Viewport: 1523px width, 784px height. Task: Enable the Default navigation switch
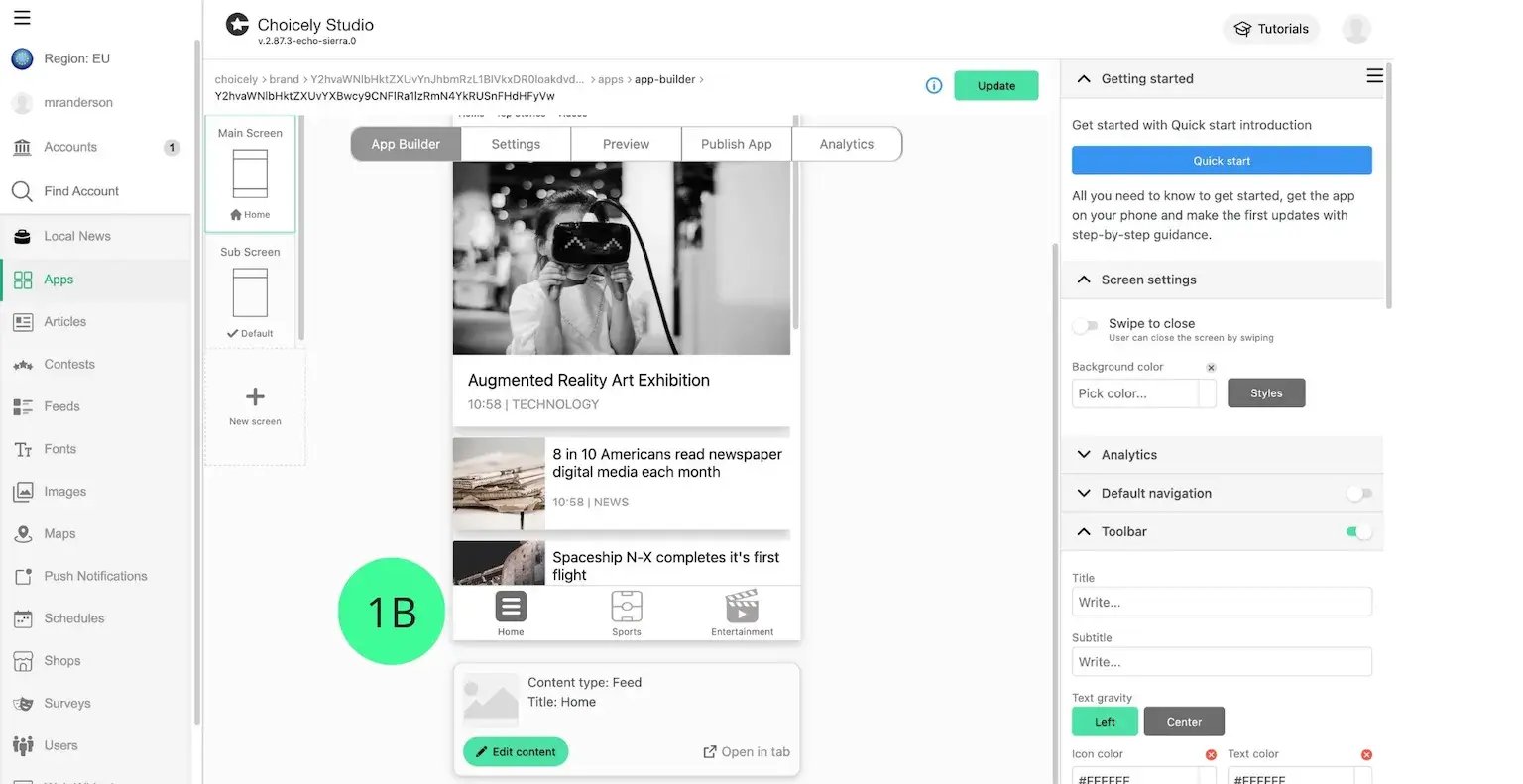(x=1359, y=494)
